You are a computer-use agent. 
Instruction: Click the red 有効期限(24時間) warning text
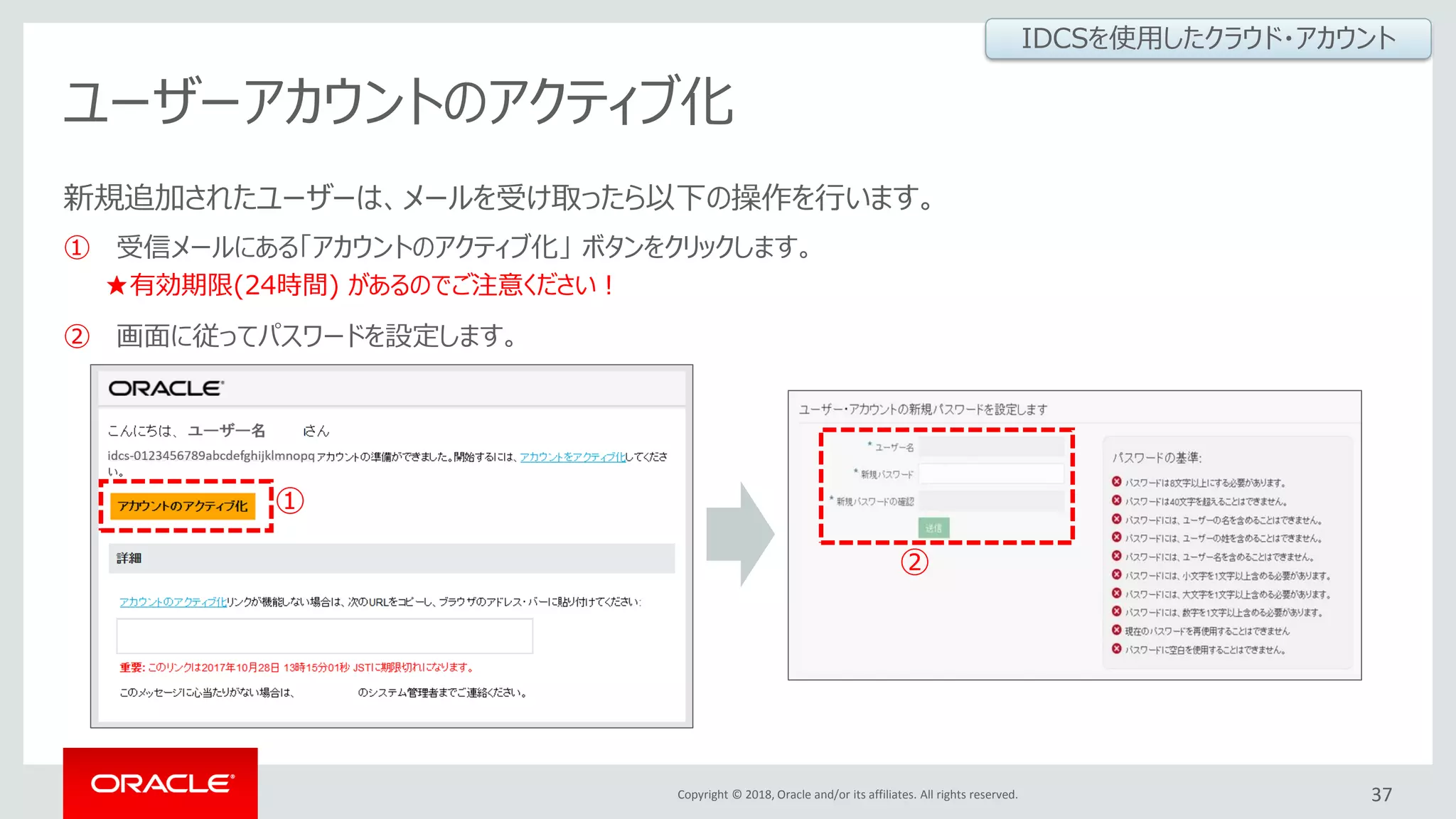360,286
